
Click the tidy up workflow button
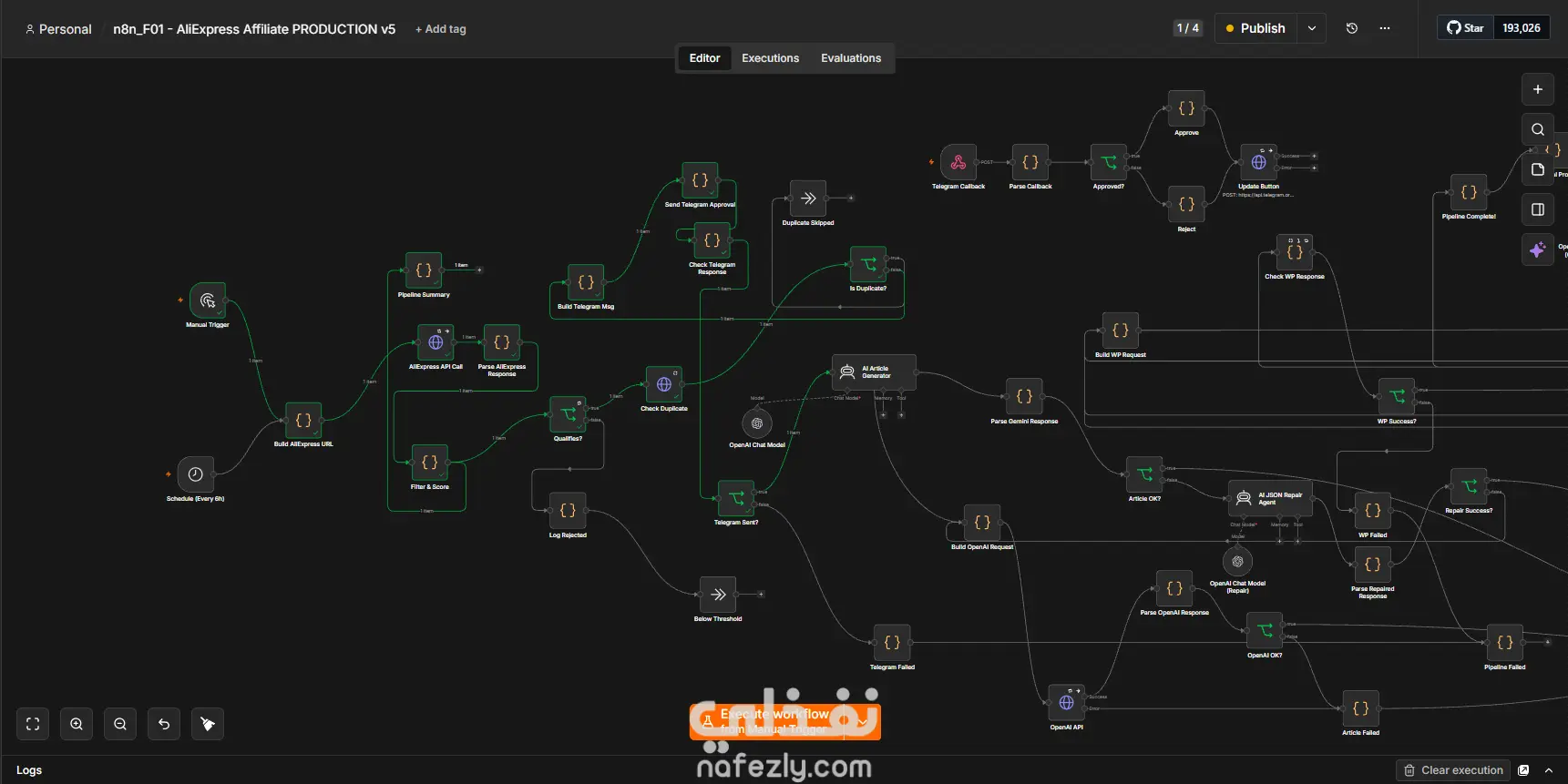[x=208, y=724]
